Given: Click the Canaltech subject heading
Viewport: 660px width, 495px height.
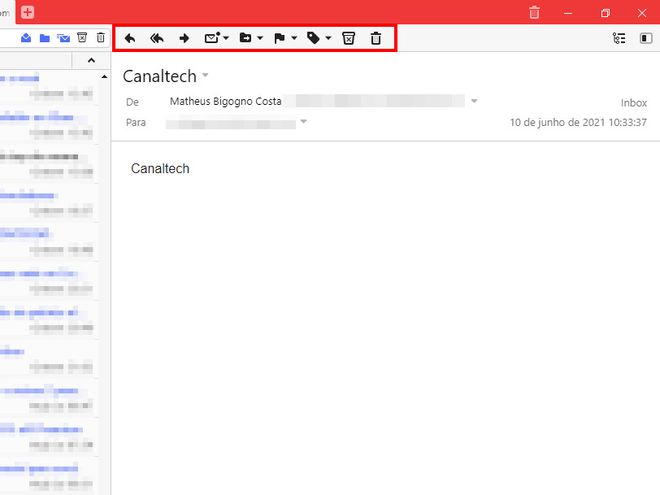Looking at the screenshot, I should [x=160, y=76].
